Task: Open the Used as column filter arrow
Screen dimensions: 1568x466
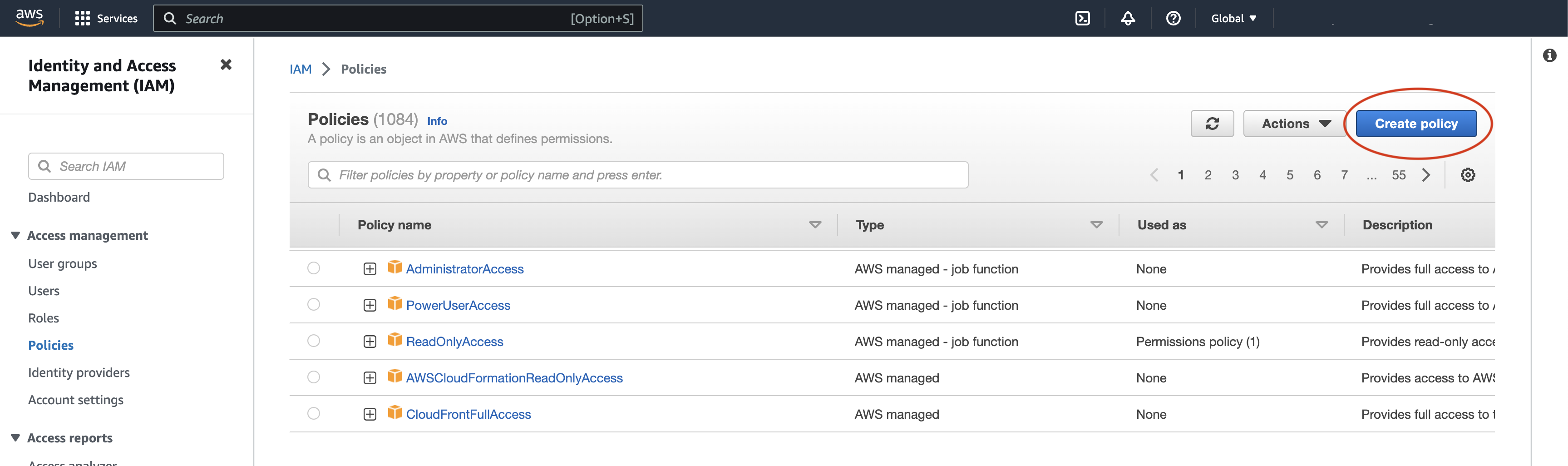Action: 1321,225
